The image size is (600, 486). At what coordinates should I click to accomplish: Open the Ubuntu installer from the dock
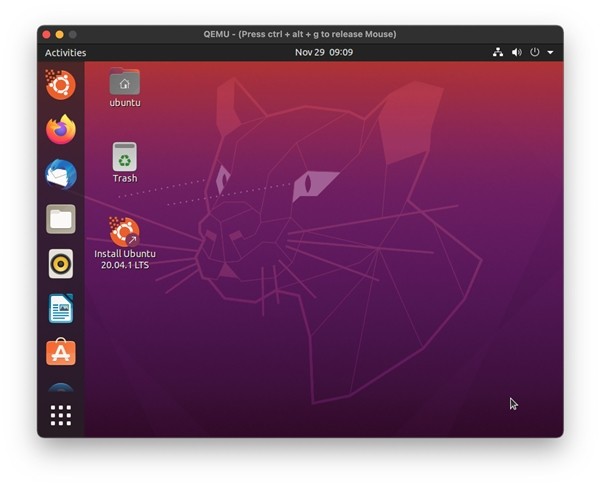(x=60, y=85)
